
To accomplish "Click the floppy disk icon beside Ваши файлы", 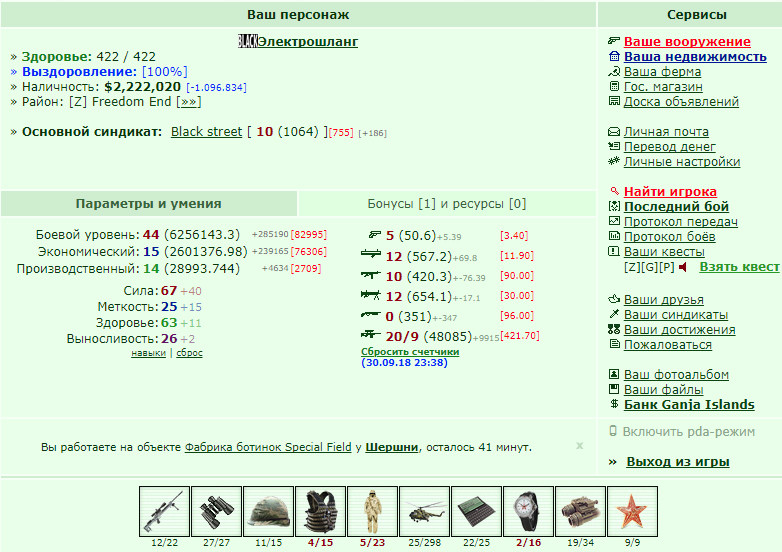I will [614, 389].
